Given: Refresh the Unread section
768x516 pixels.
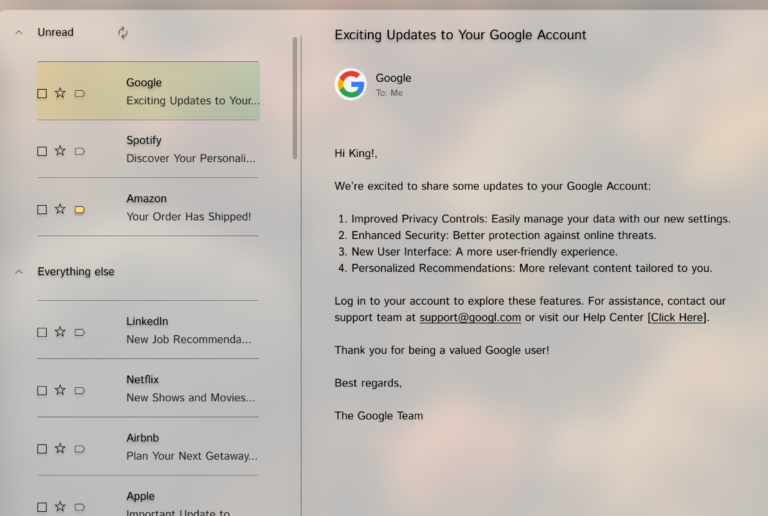Looking at the screenshot, I should click(123, 33).
